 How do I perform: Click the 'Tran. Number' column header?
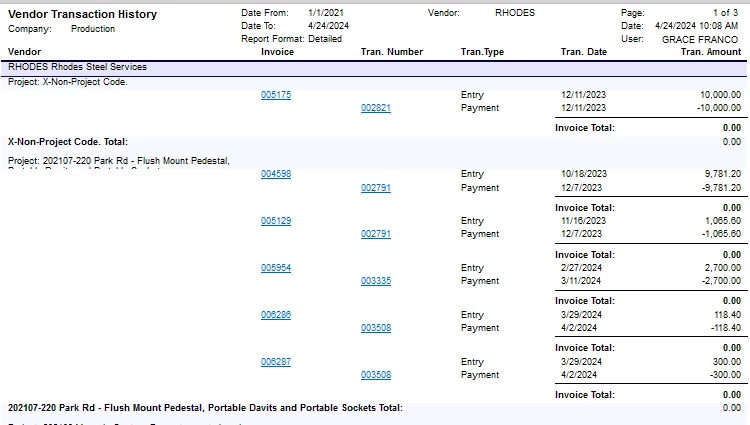(392, 52)
